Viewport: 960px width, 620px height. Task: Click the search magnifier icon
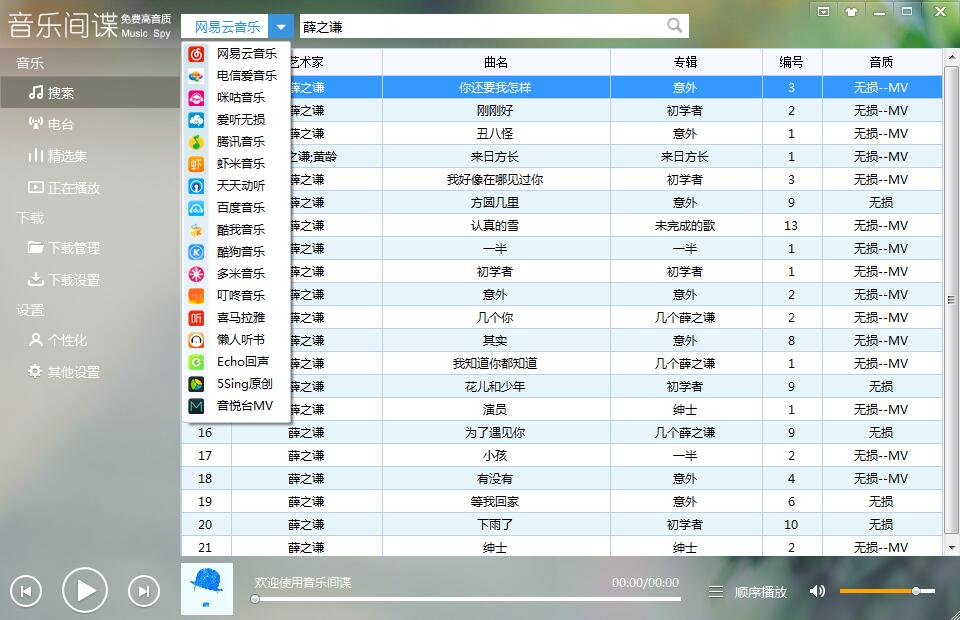(674, 25)
